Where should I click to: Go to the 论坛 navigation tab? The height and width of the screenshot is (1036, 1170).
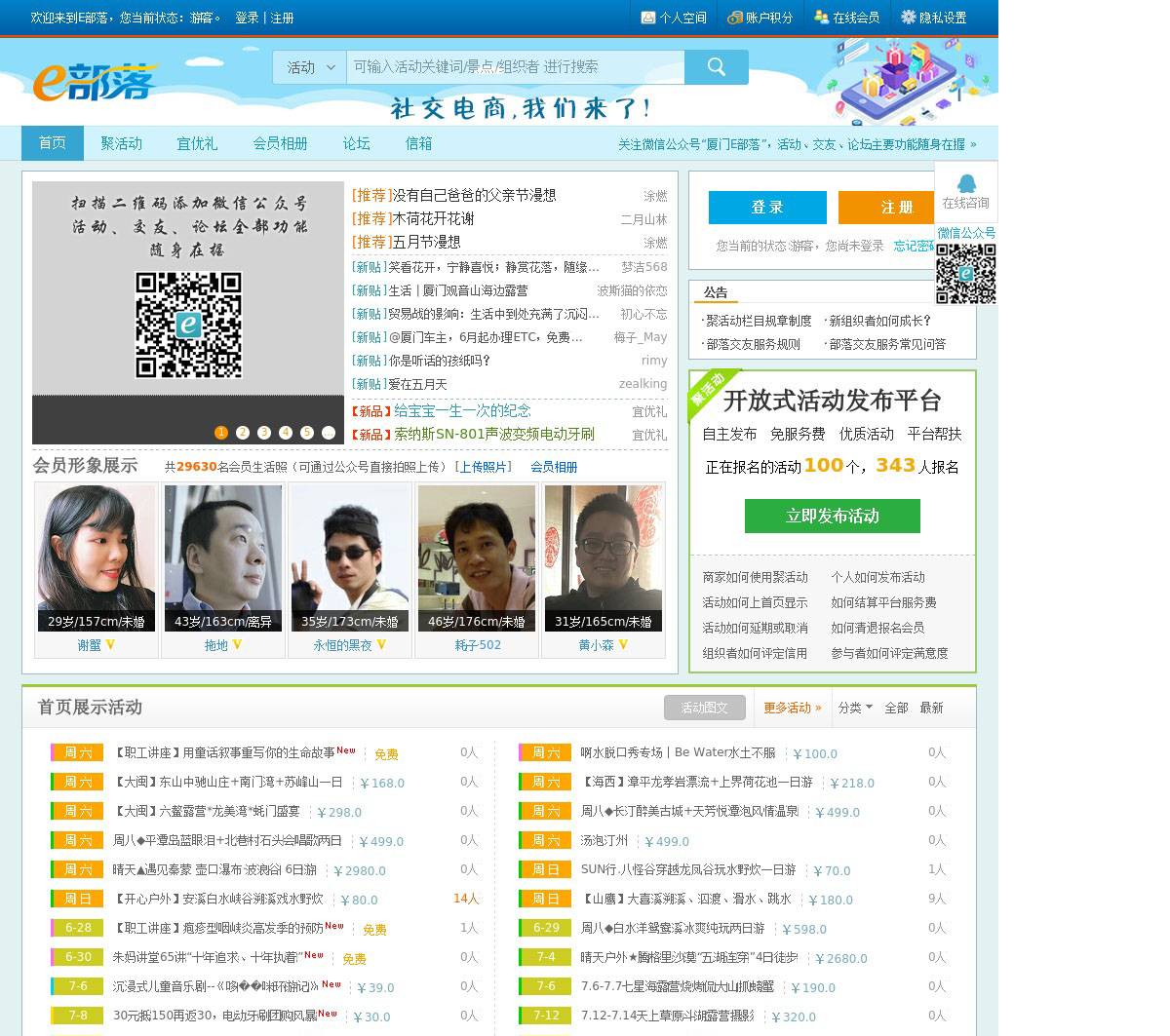(356, 143)
